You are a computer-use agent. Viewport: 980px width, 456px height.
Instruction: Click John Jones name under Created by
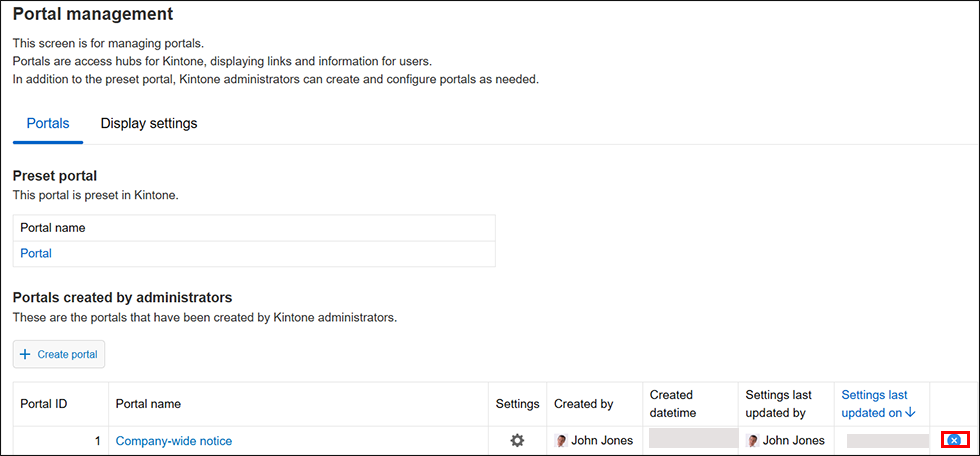(x=602, y=441)
